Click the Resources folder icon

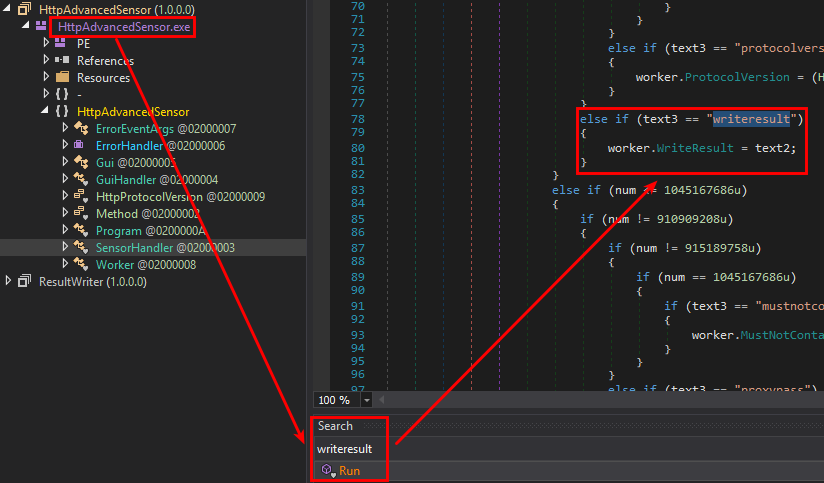pyautogui.click(x=62, y=78)
